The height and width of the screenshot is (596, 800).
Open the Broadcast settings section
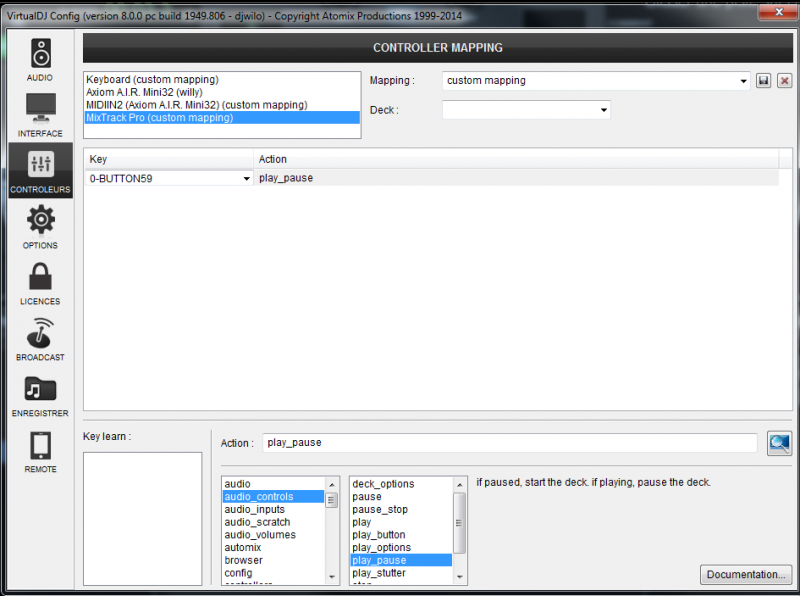pyautogui.click(x=40, y=339)
